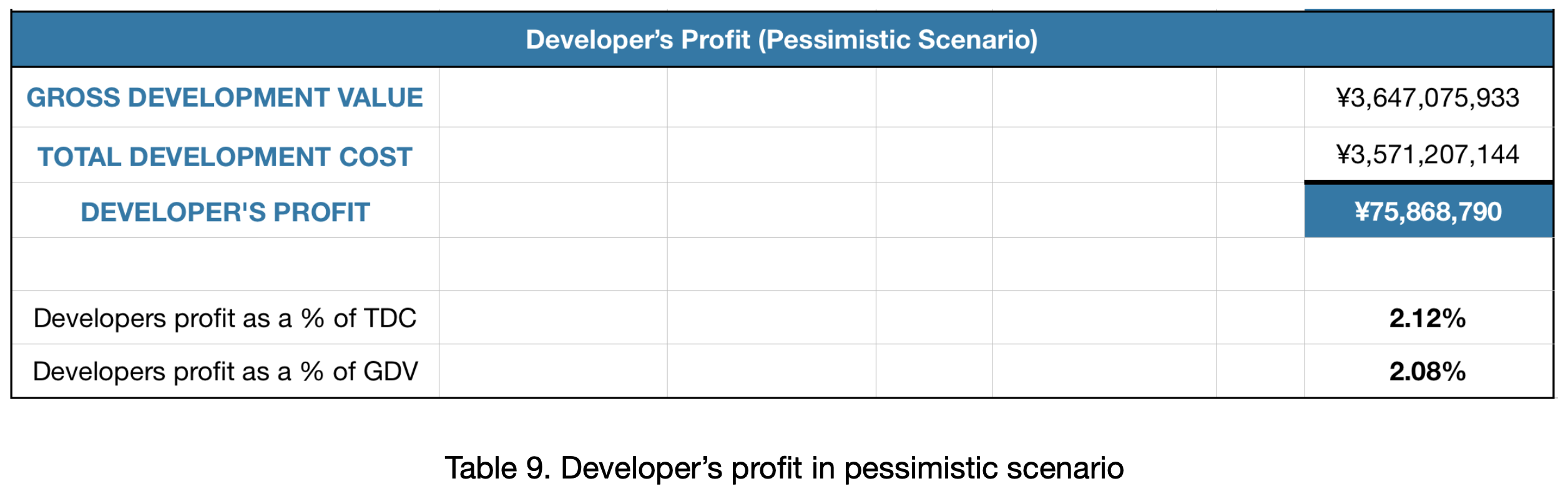Click the ¥3,571,207,144 value cell
1568x501 pixels.
click(1428, 154)
